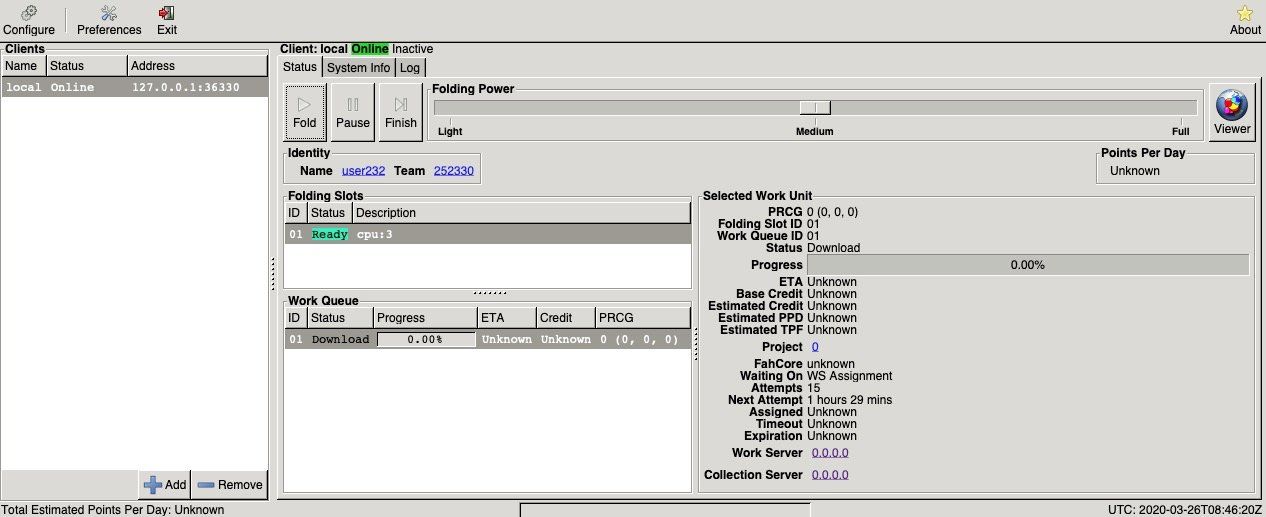Pause folding with the Pause button

(x=352, y=112)
